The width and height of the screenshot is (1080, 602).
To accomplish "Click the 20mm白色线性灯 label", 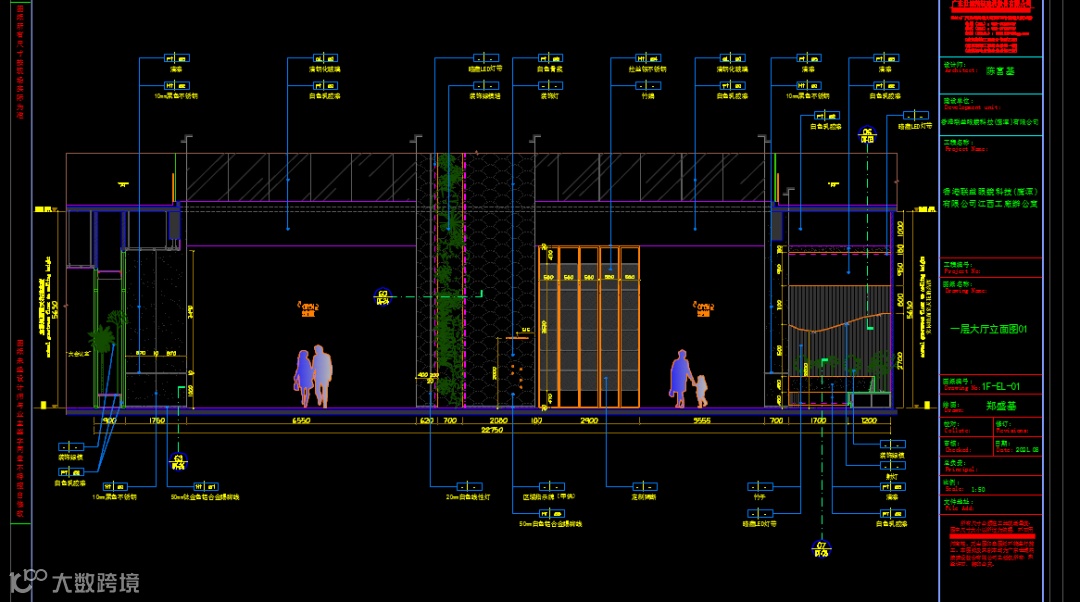I will pos(468,497).
